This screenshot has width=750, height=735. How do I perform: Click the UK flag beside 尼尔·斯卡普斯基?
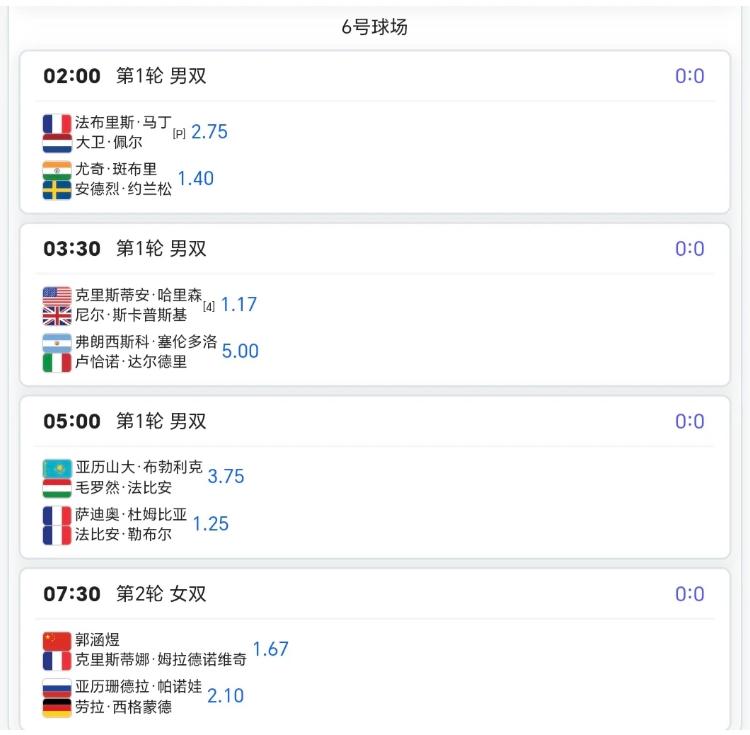tap(57, 315)
